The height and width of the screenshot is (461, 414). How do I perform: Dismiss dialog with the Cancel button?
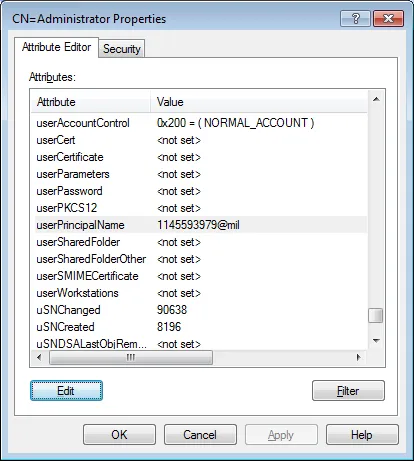(200, 435)
